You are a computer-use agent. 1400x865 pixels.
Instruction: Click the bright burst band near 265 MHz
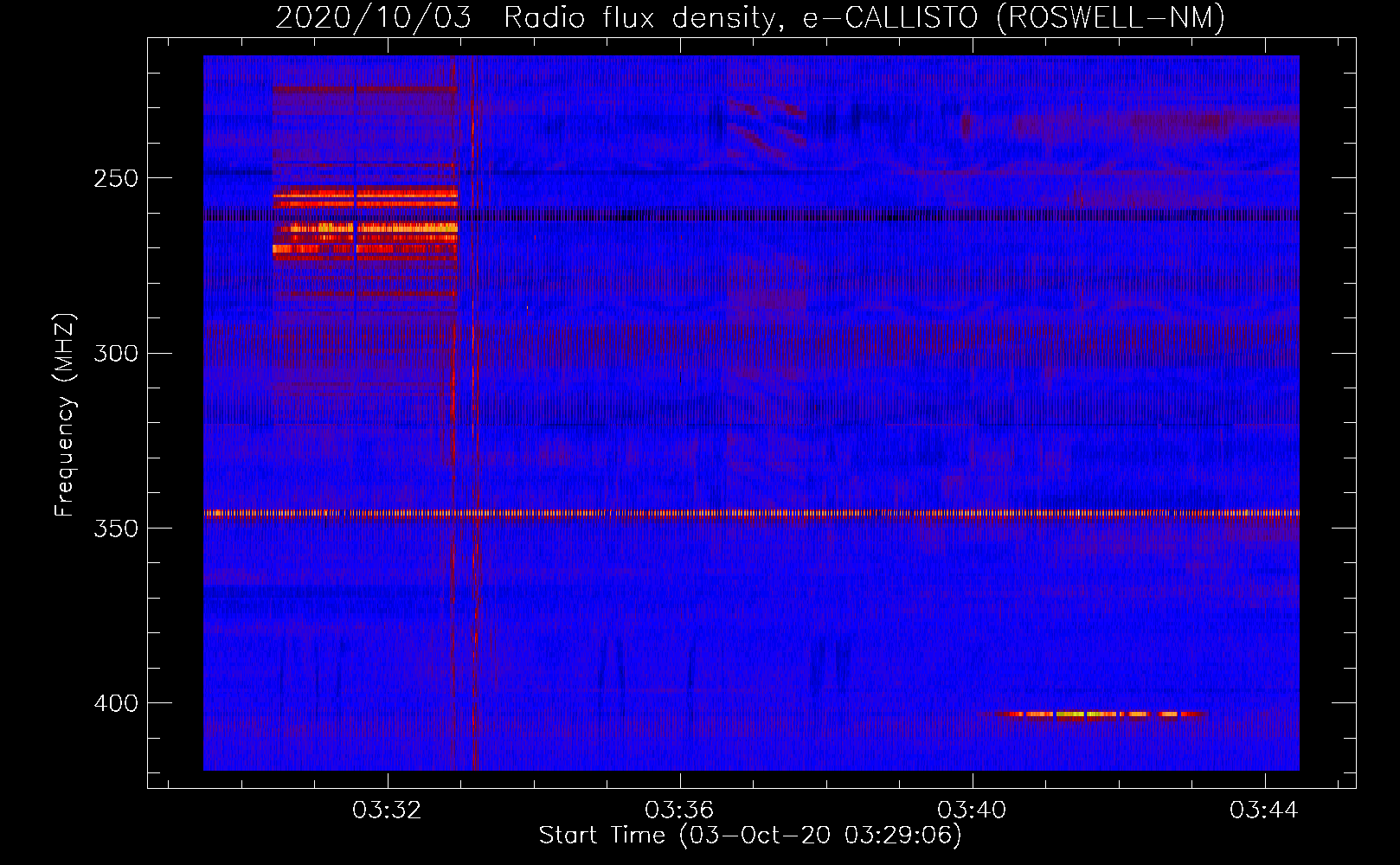365,228
